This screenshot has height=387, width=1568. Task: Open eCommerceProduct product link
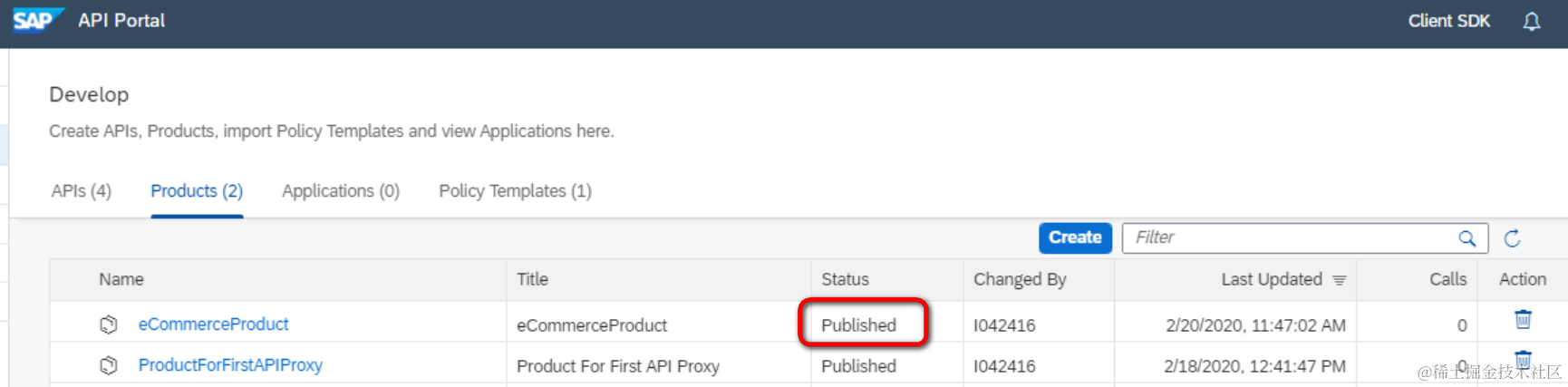[213, 324]
